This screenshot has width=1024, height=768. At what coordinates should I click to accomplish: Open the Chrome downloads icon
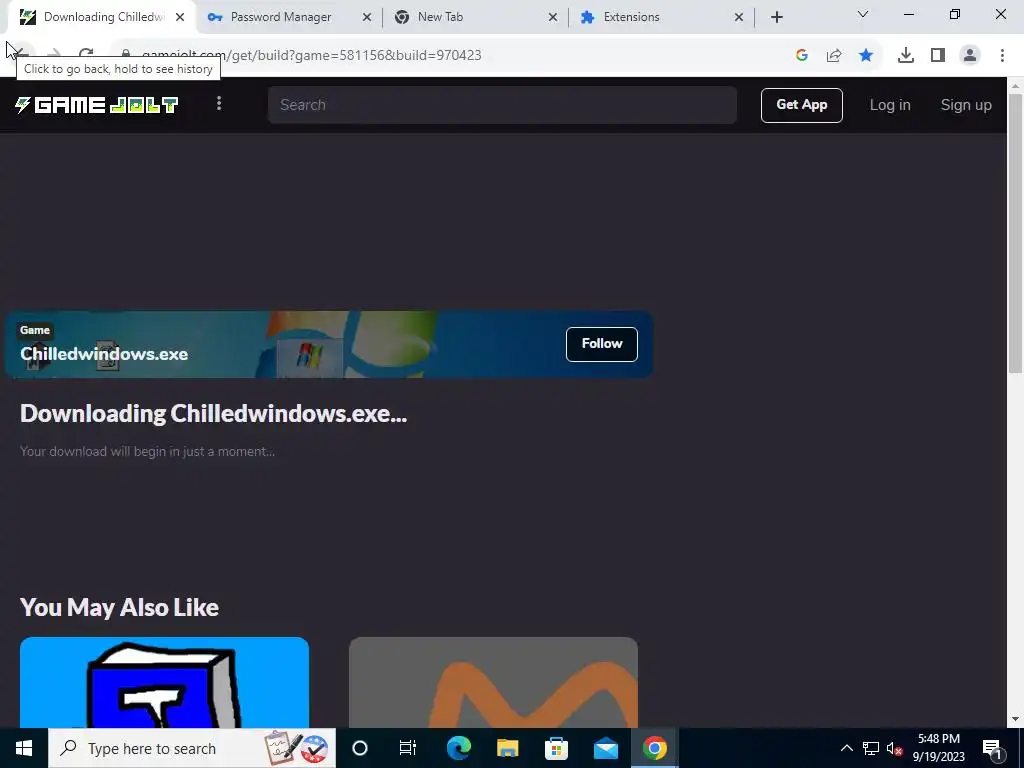(x=906, y=56)
